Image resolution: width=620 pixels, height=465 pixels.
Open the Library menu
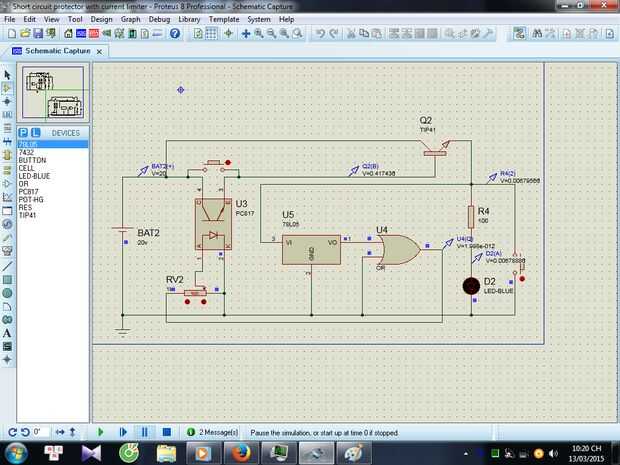pos(192,18)
